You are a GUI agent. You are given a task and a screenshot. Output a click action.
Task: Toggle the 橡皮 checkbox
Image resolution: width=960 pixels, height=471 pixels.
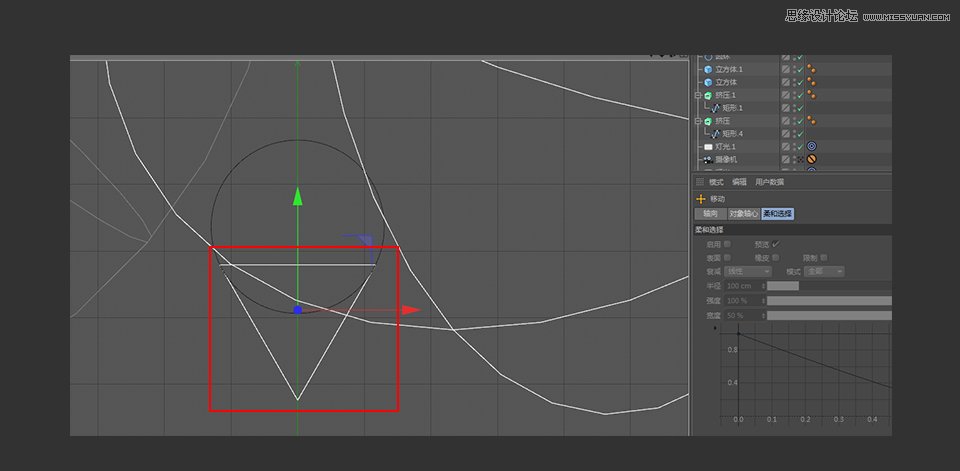click(776, 258)
